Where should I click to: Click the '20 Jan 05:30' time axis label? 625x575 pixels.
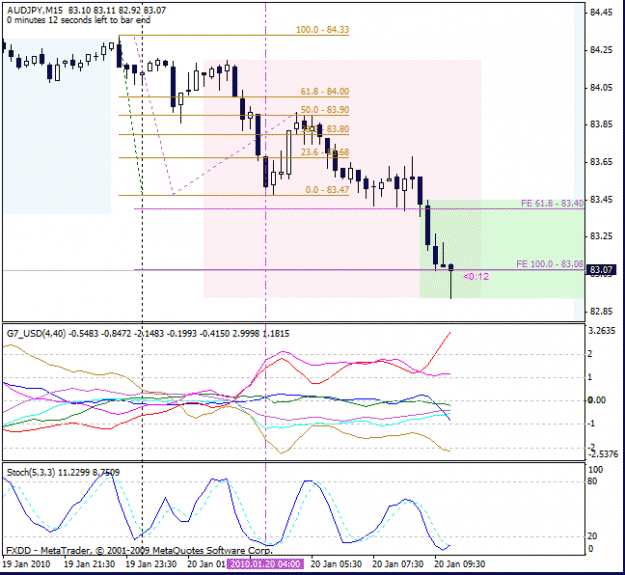click(336, 564)
